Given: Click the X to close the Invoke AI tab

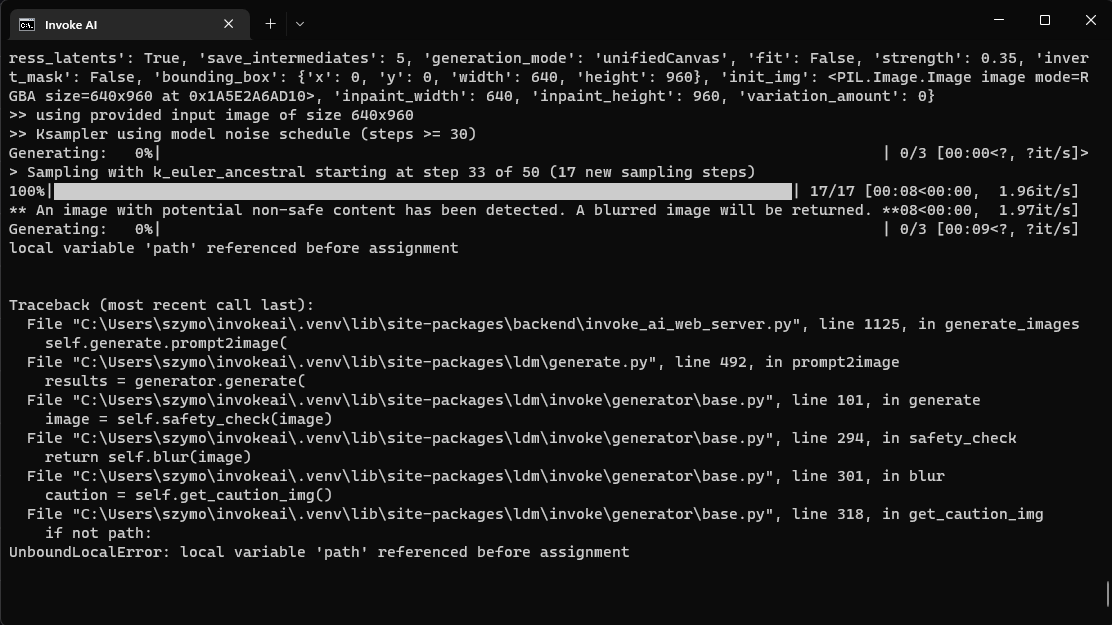Looking at the screenshot, I should 228,24.
